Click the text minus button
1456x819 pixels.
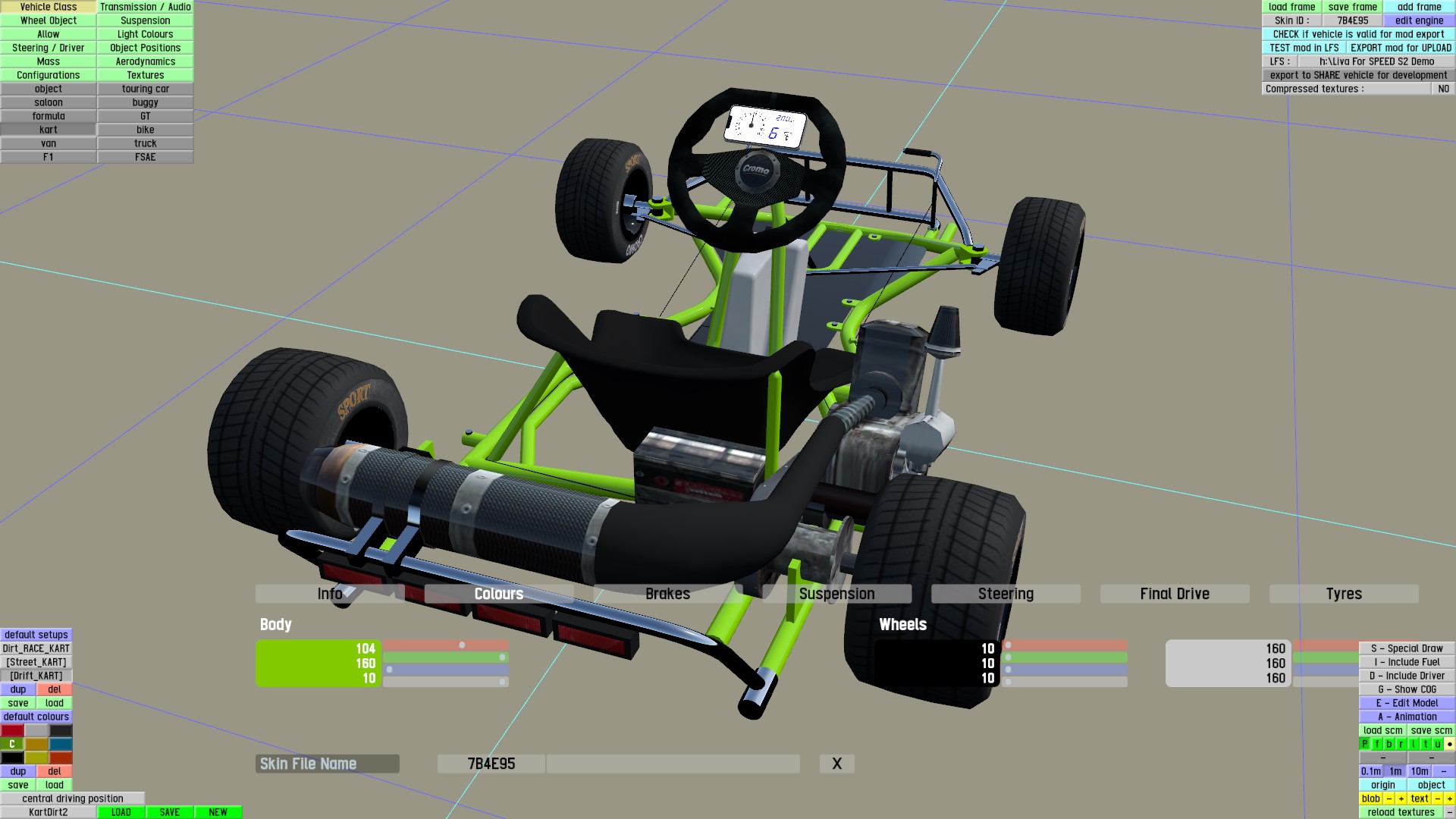(x=1437, y=799)
